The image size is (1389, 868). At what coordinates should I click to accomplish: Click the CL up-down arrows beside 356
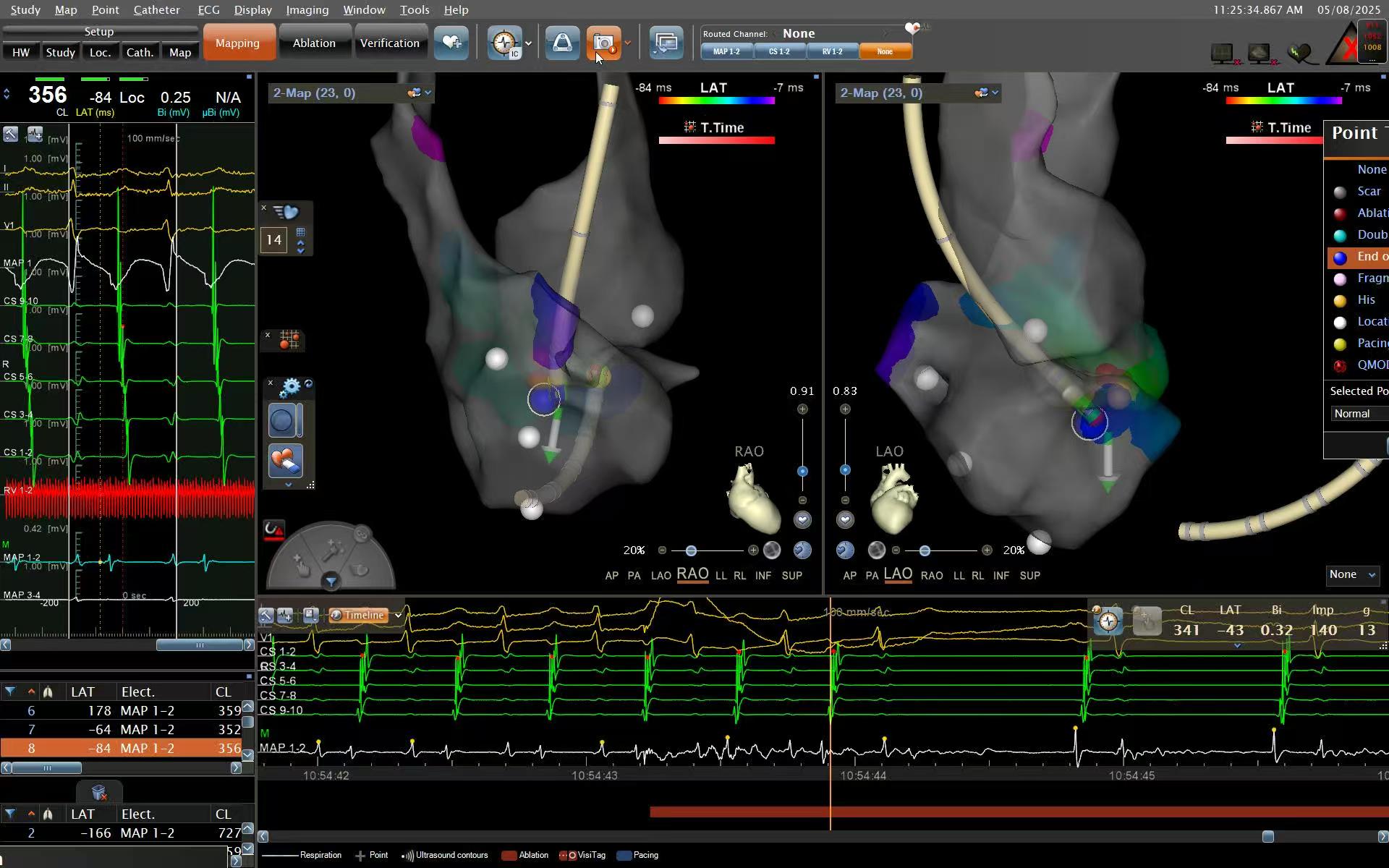[x=7, y=95]
